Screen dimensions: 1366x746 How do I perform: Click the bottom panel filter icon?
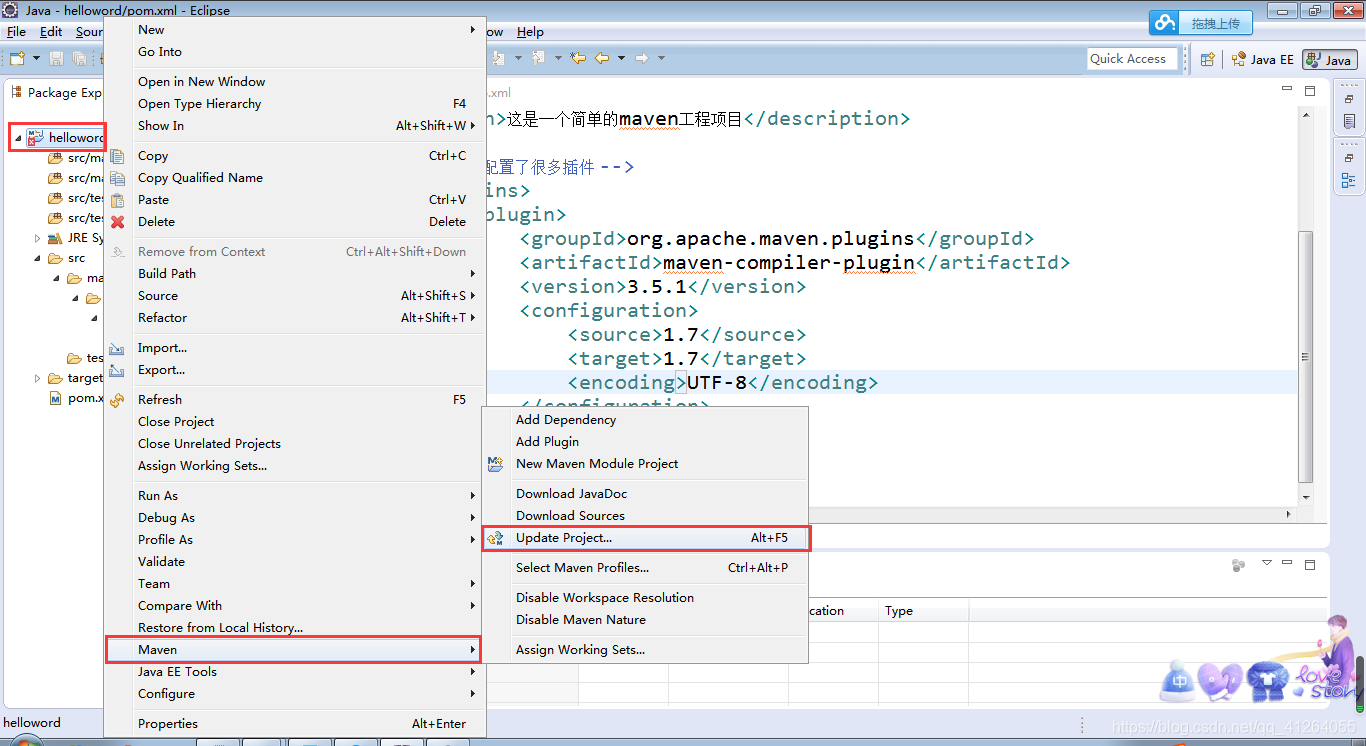(1239, 565)
